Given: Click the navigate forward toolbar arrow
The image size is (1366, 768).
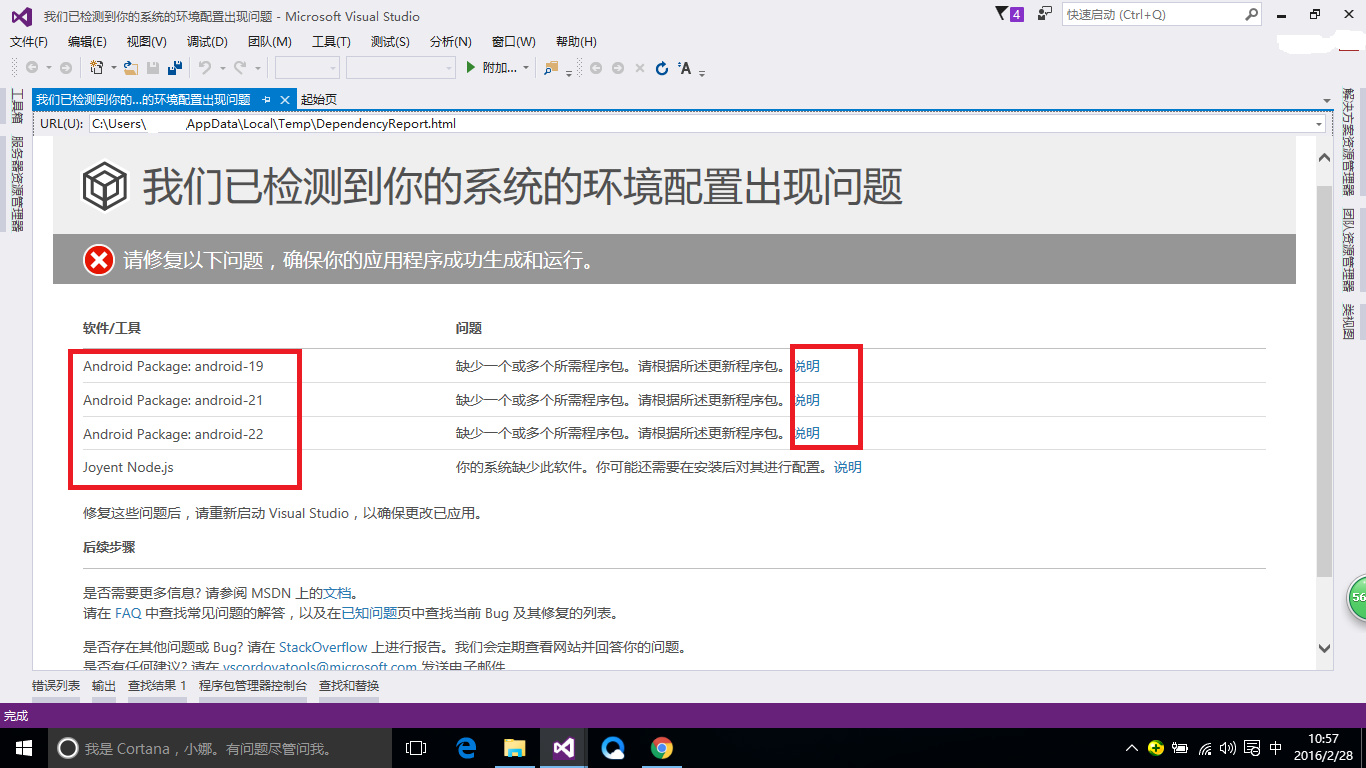Looking at the screenshot, I should (65, 68).
